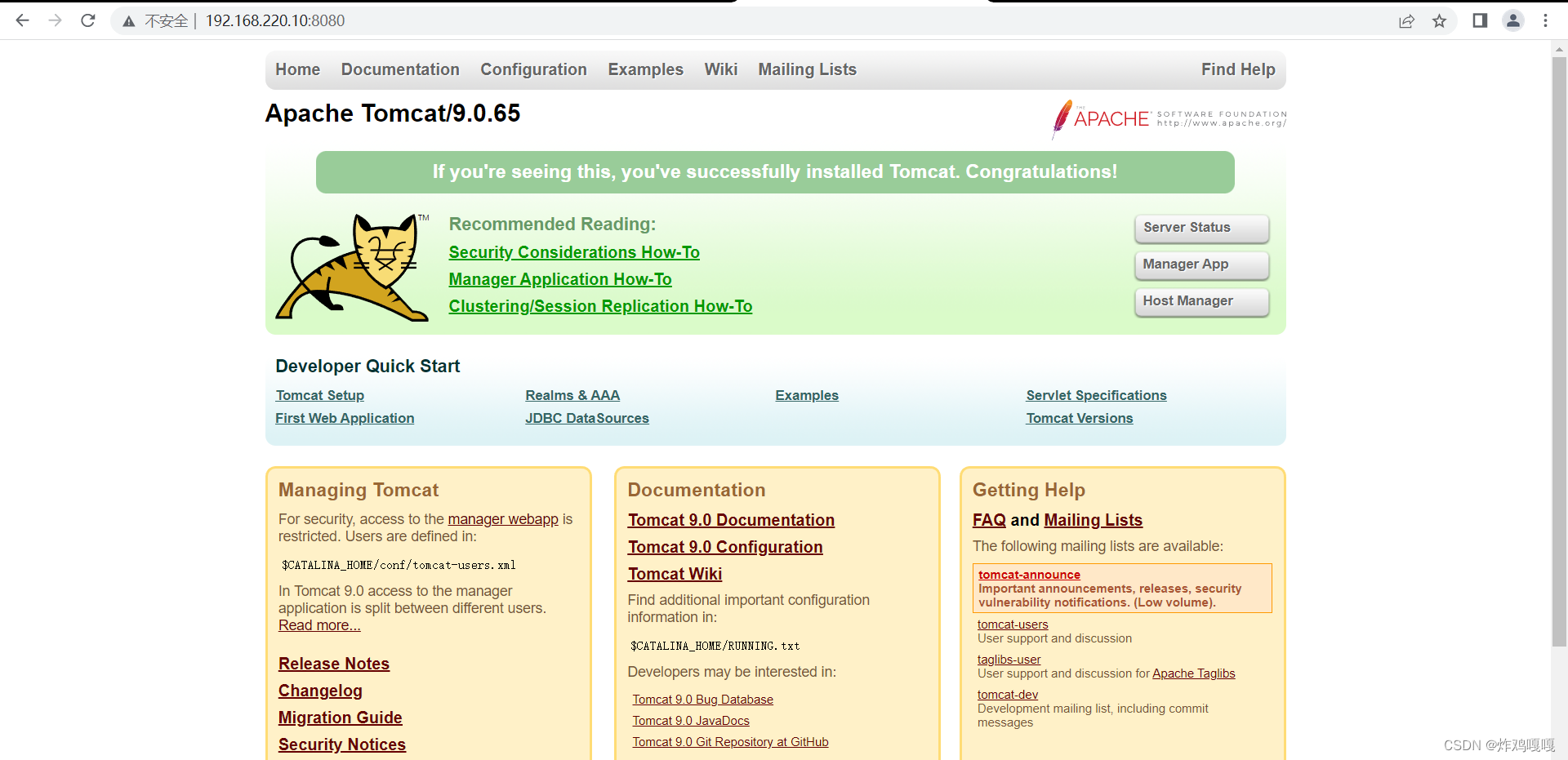Open the user profile avatar icon
This screenshot has width=1568, height=760.
(x=1513, y=20)
